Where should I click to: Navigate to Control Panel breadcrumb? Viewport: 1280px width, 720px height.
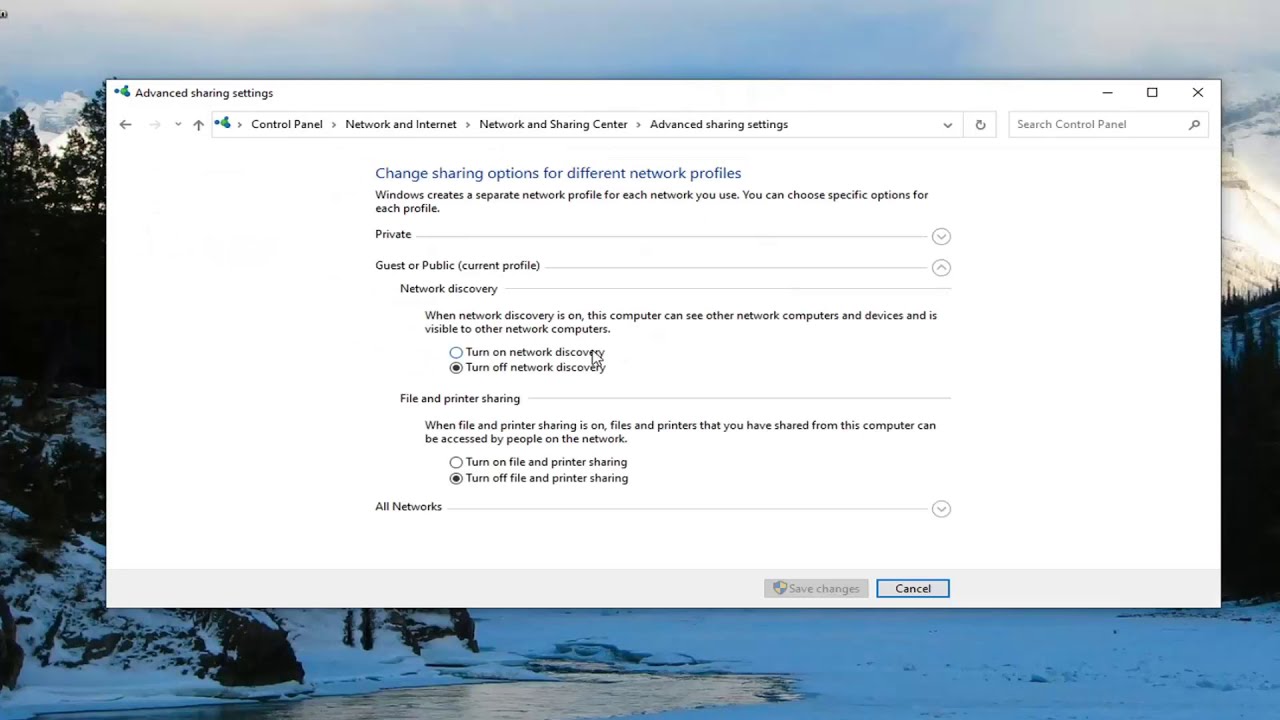click(x=287, y=124)
